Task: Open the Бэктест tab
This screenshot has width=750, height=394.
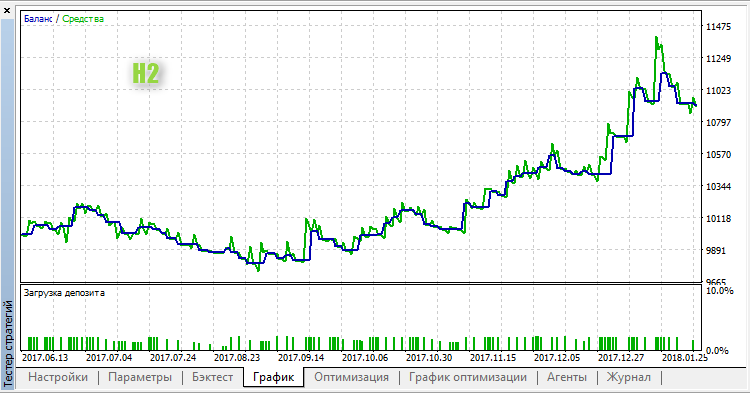Action: click(212, 377)
